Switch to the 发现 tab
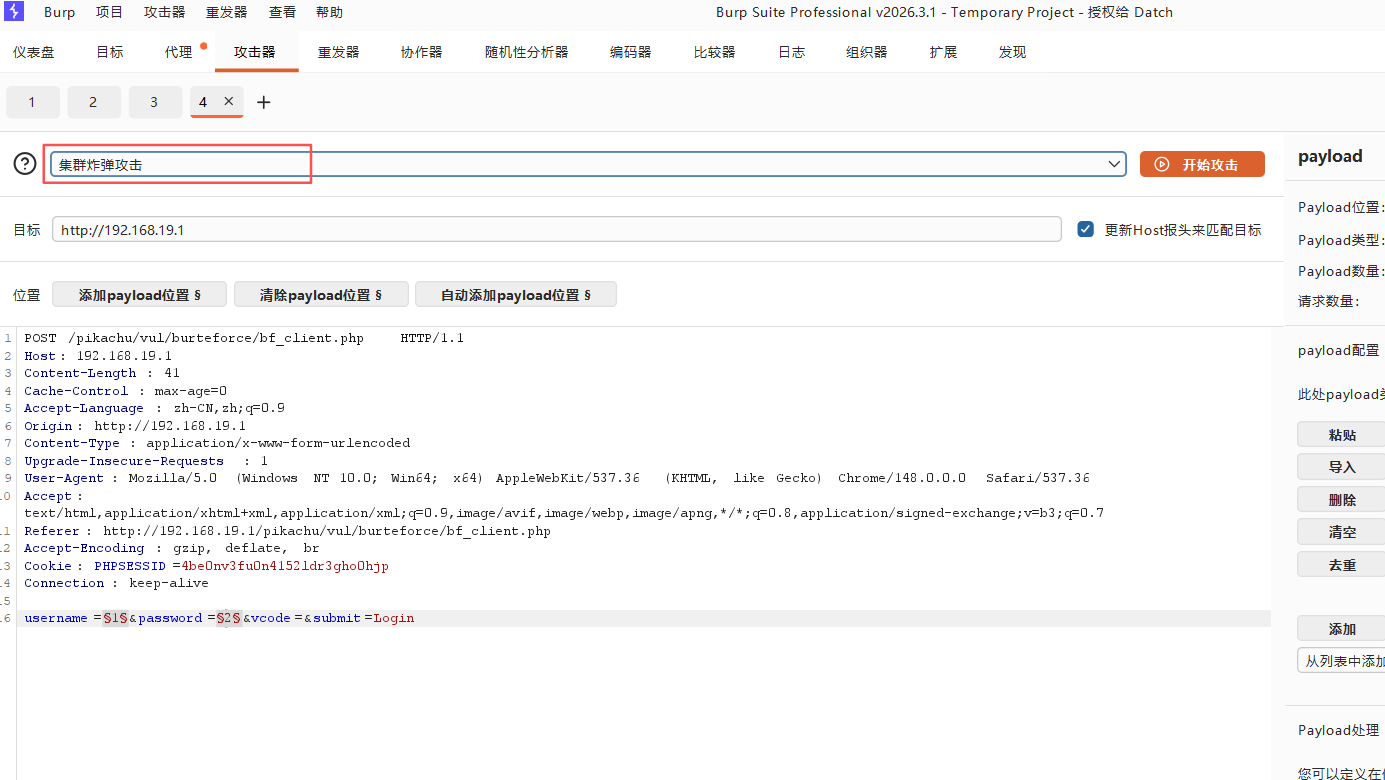 tap(1012, 52)
